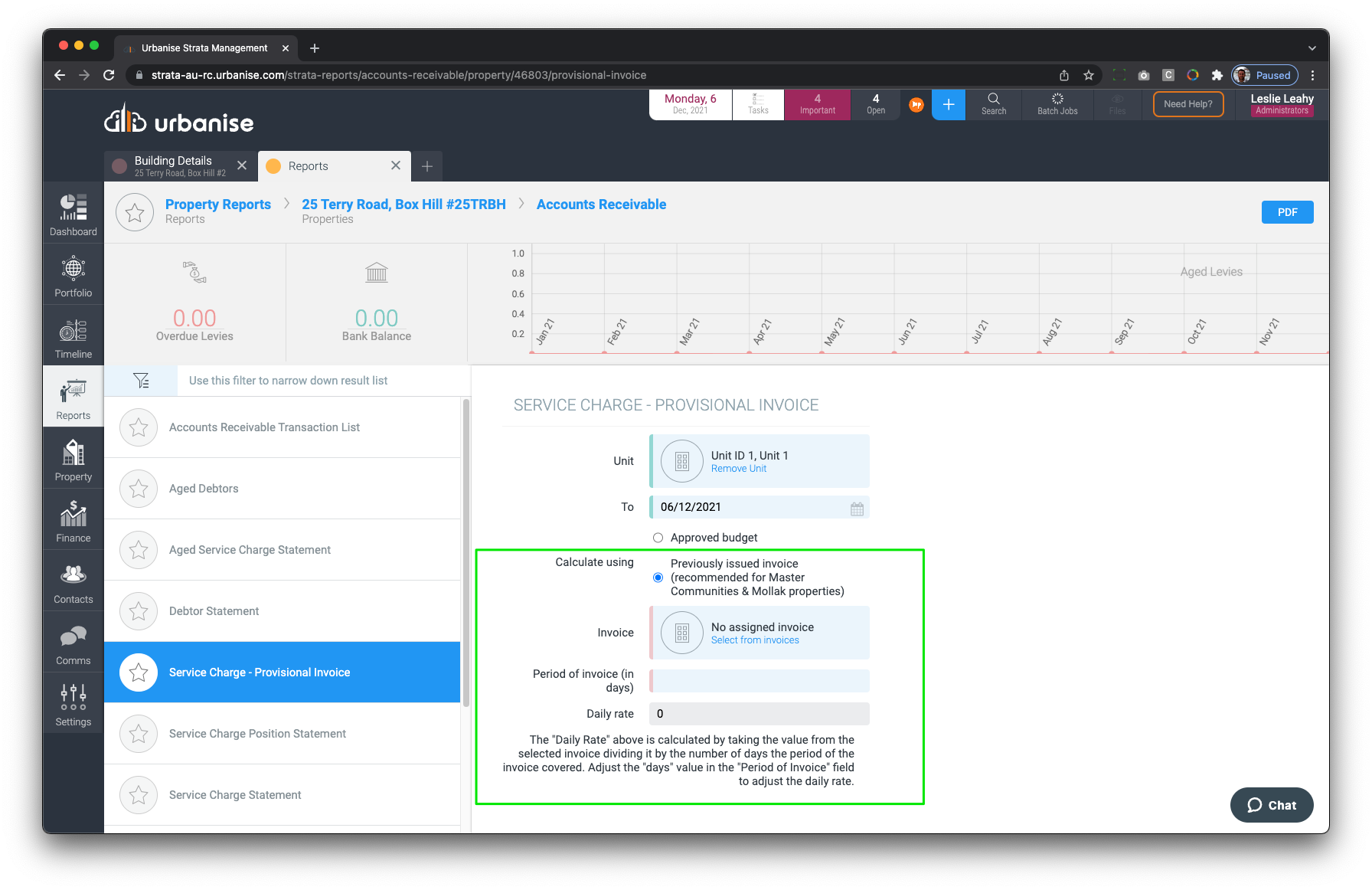Click the Select from invoices link
This screenshot has height=890, width=1372.
coord(754,640)
